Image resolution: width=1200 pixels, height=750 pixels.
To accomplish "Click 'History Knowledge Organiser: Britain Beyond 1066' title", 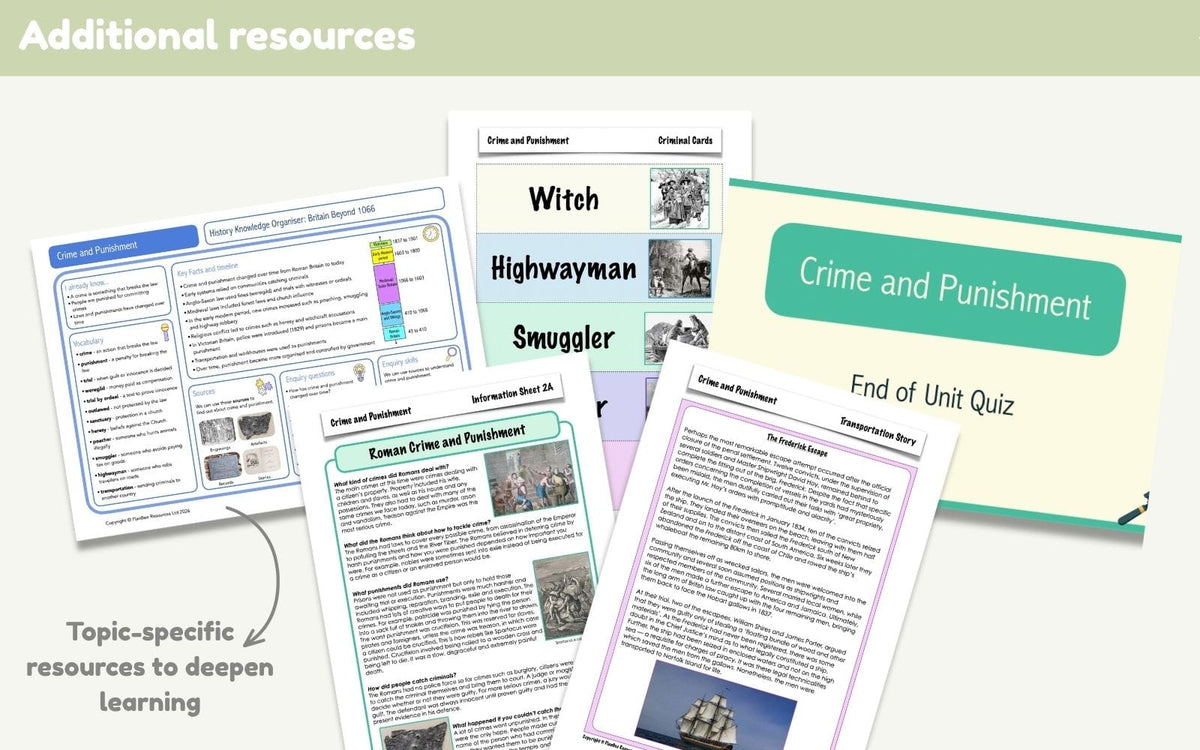I will coord(292,221).
